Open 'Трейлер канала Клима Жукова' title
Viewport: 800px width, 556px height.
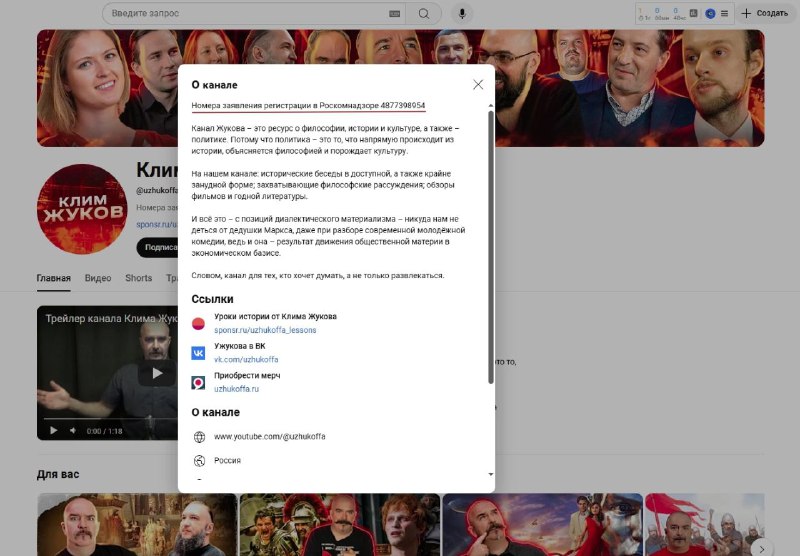pyautogui.click(x=111, y=319)
